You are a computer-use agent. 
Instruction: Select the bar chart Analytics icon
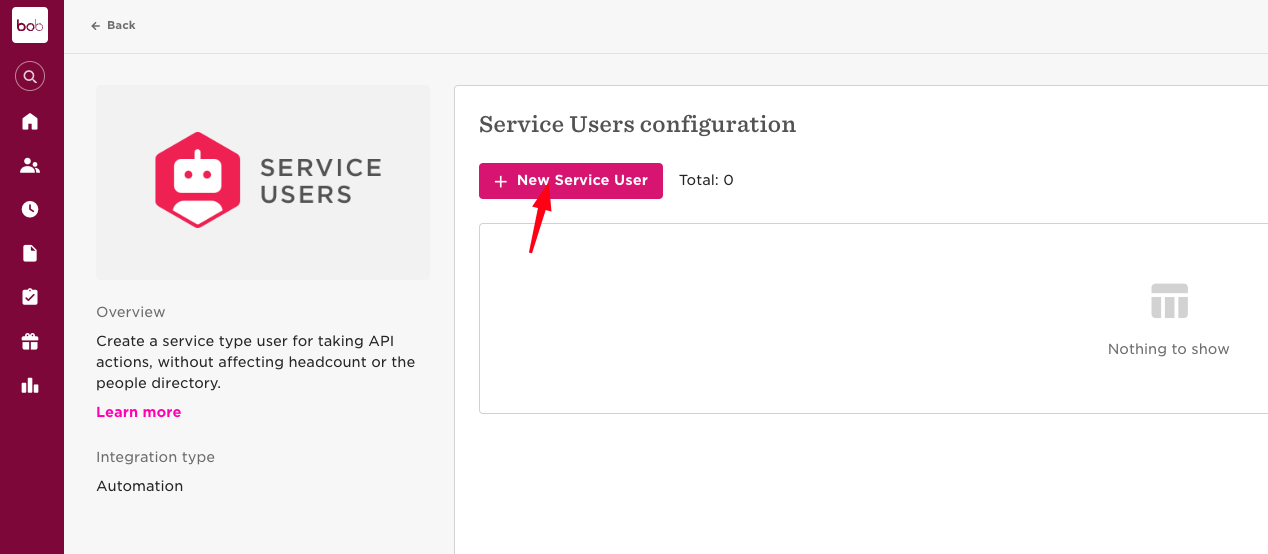click(x=30, y=385)
